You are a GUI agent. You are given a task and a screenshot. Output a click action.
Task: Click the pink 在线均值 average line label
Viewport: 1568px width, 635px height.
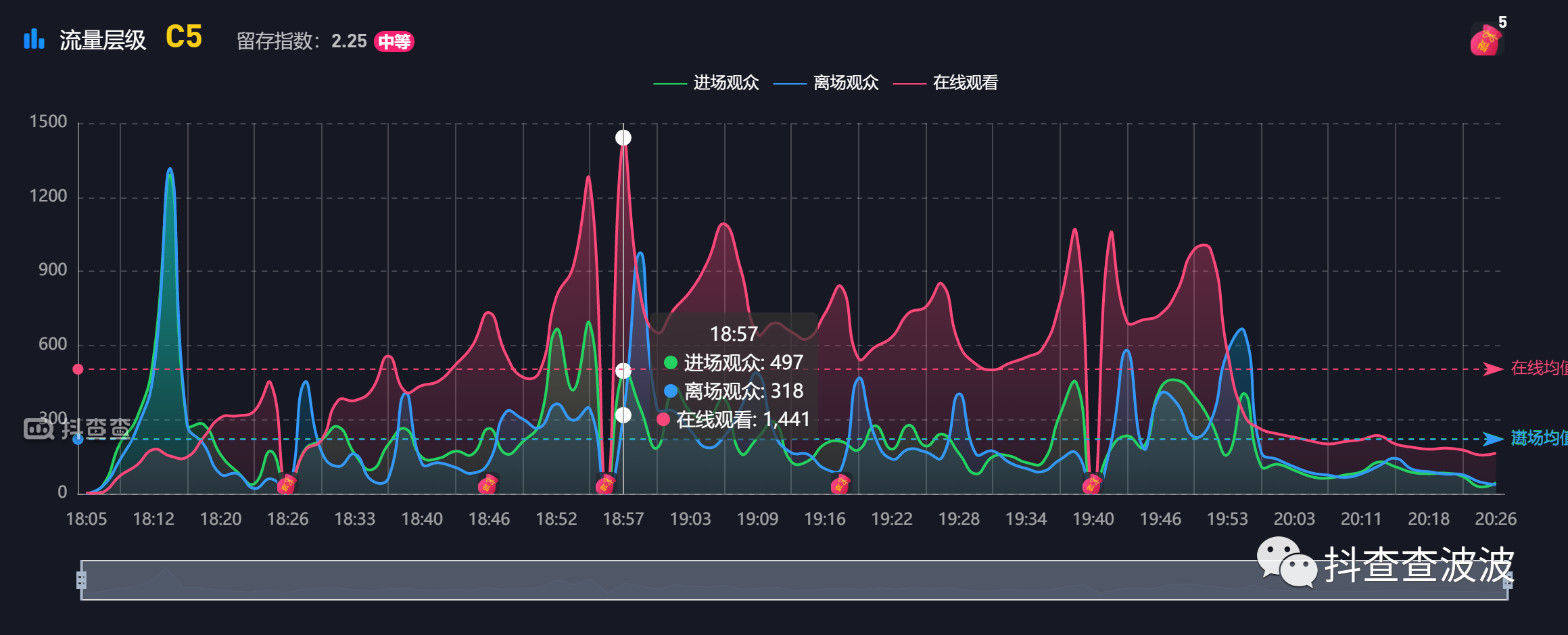1539,368
